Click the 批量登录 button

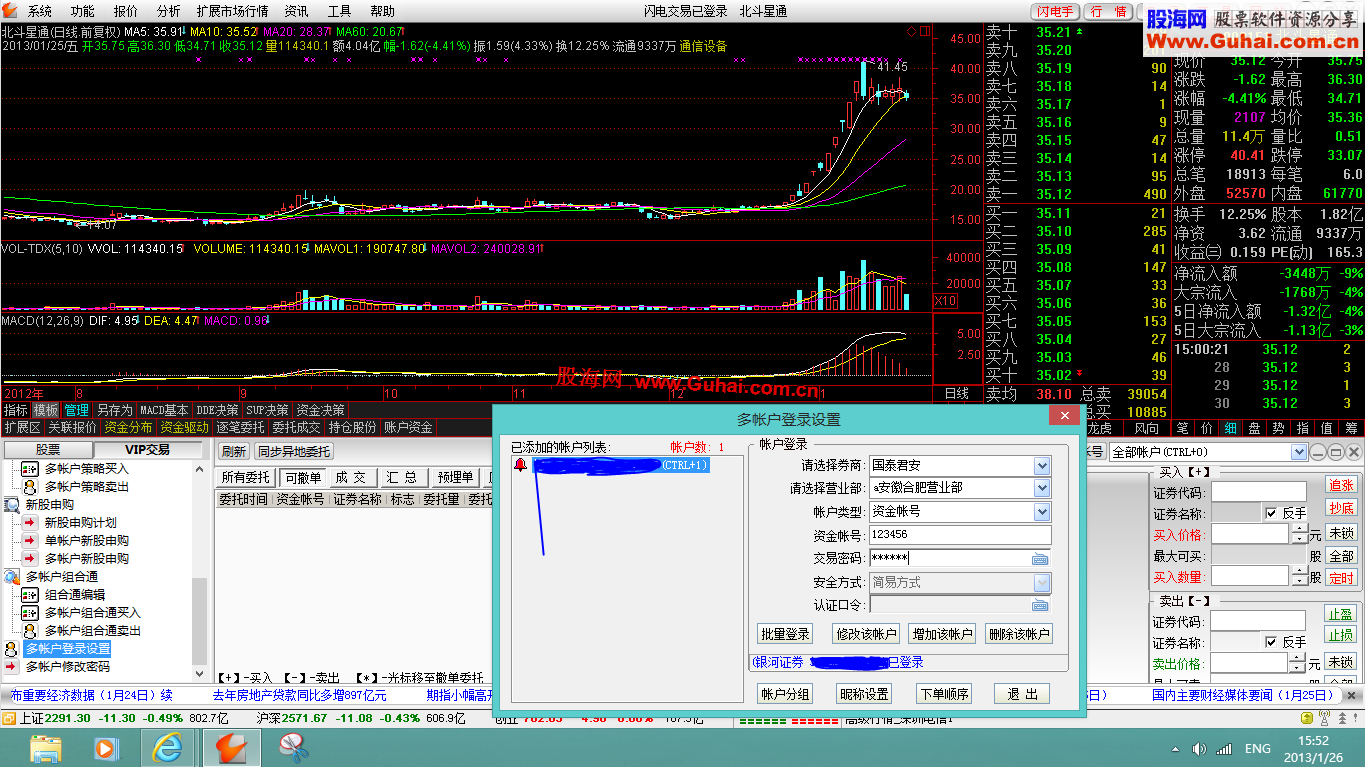[785, 634]
